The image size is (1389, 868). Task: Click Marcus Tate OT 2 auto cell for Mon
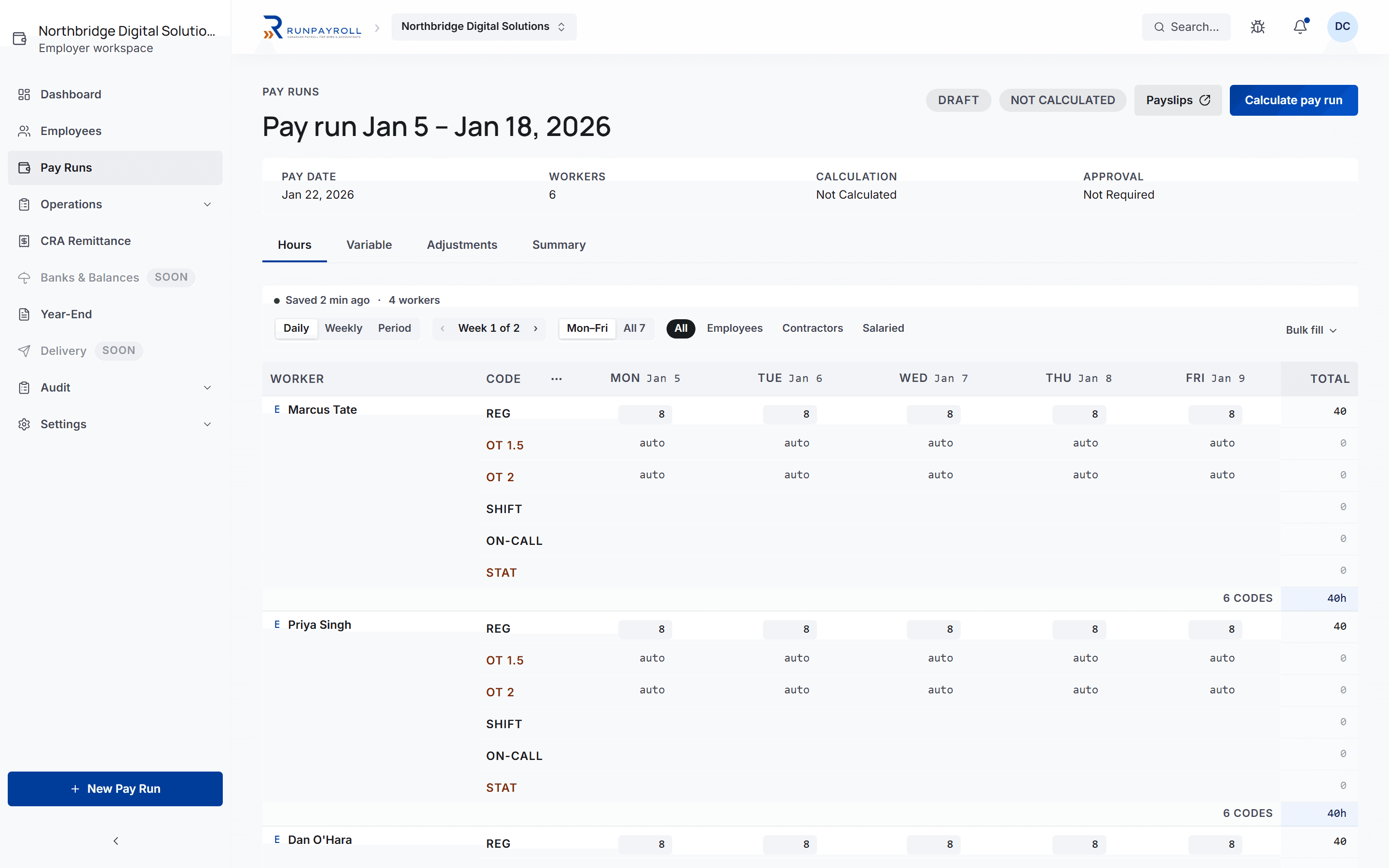pyautogui.click(x=652, y=475)
